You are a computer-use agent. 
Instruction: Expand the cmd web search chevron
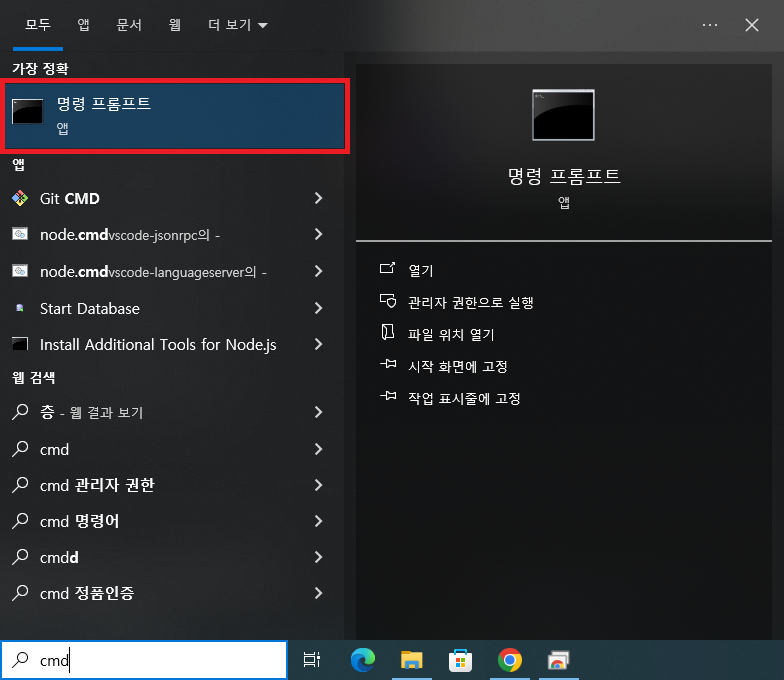point(318,449)
